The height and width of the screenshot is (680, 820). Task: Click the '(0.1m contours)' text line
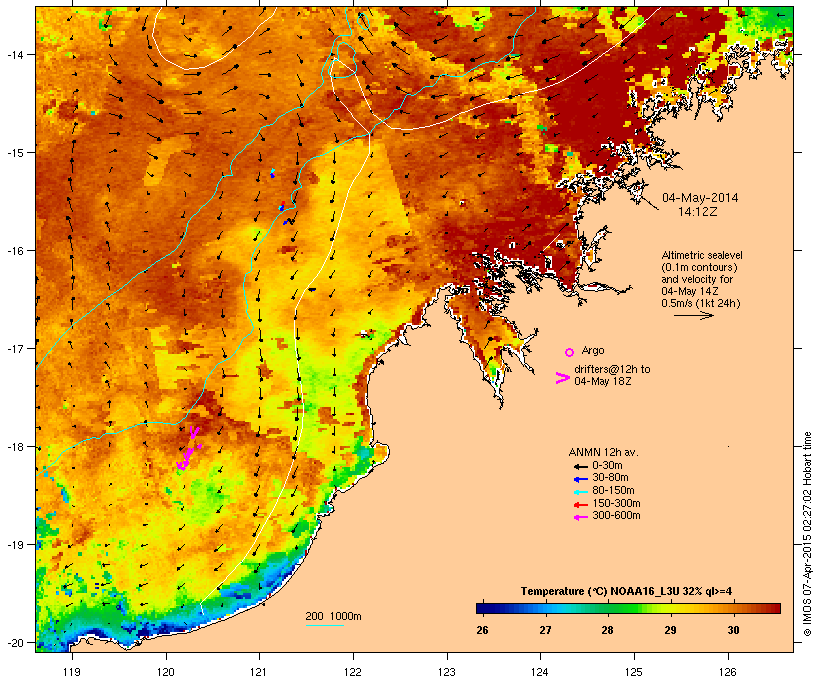click(x=699, y=267)
